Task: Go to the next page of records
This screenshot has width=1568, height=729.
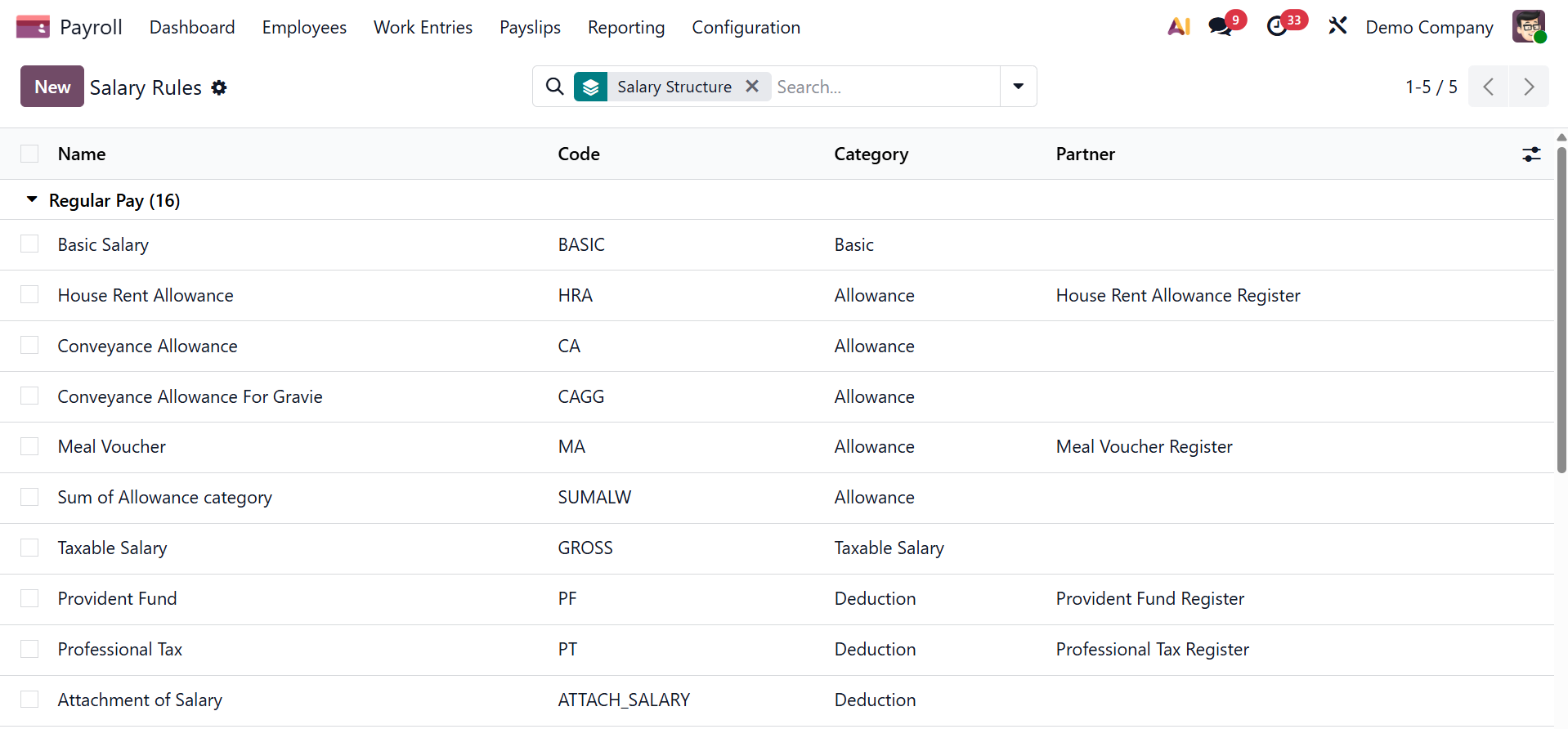Action: point(1528,87)
